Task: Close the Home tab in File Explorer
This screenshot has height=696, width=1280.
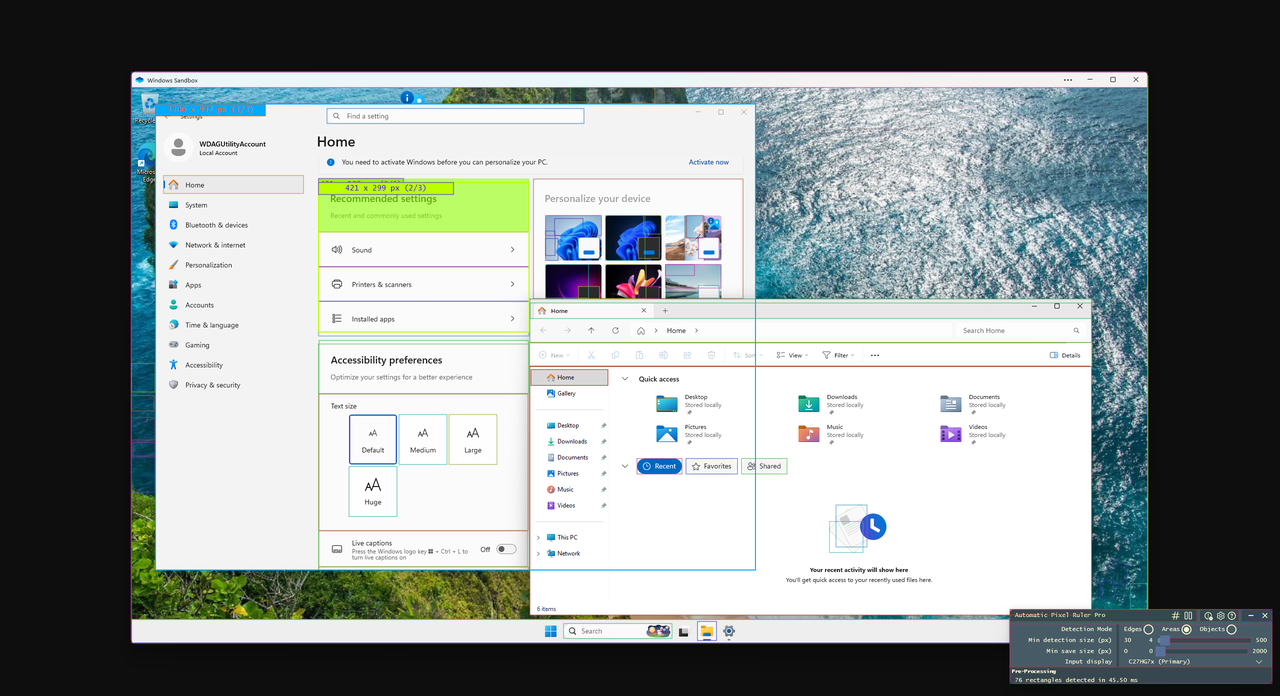Action: click(644, 311)
